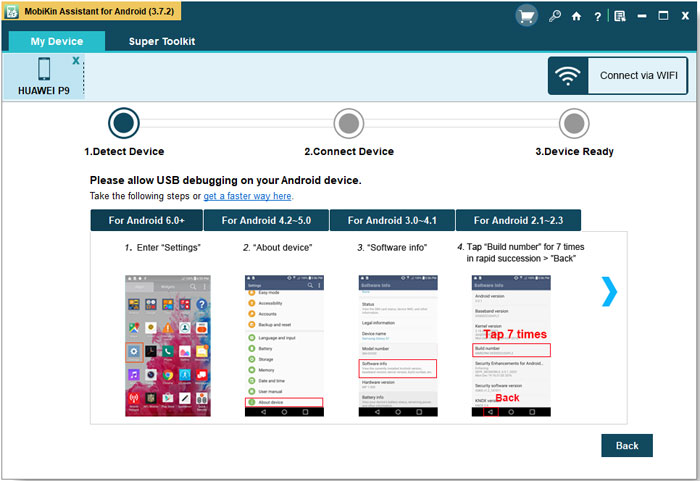The height and width of the screenshot is (481, 700).
Task: Click the Detect Device step circle
Action: click(x=124, y=123)
